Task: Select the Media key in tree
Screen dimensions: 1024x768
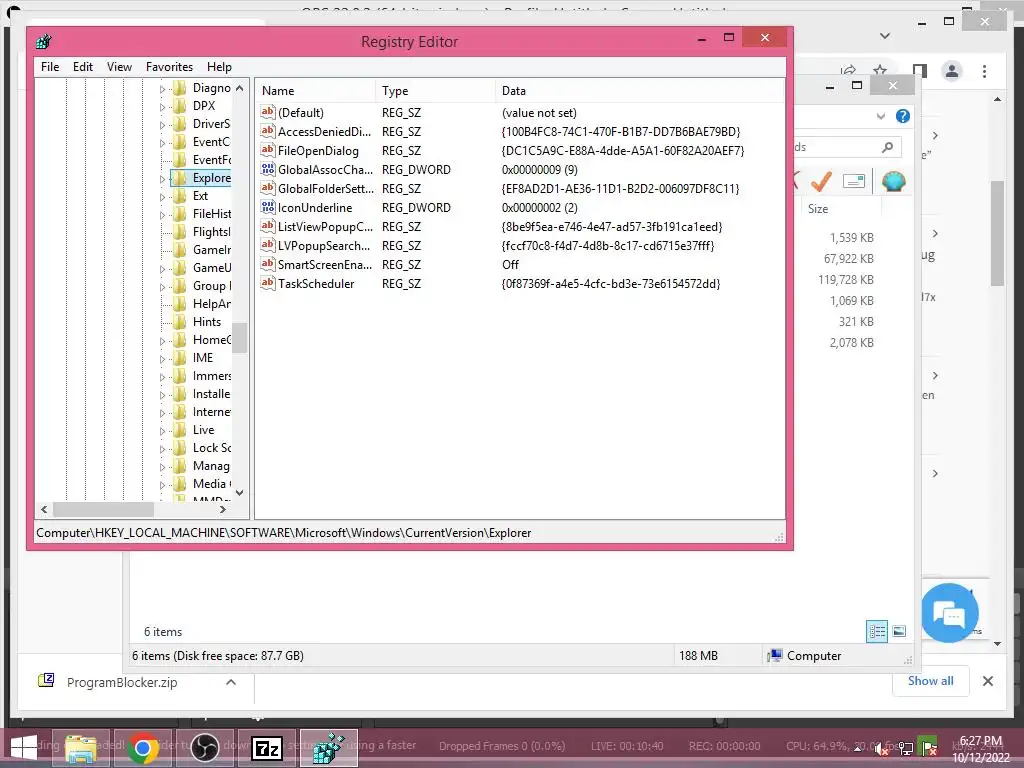Action: click(211, 484)
